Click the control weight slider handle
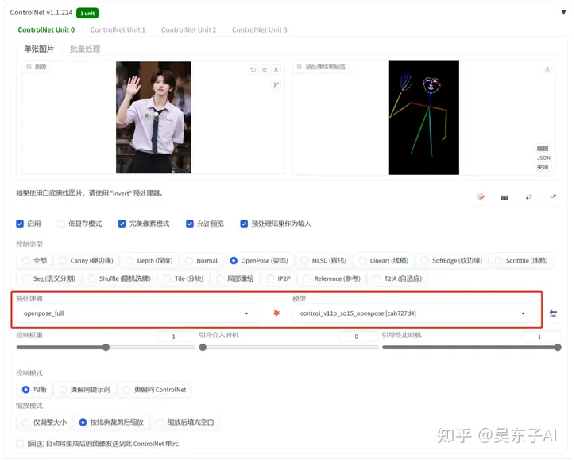The width and height of the screenshot is (574, 460). 106,347
